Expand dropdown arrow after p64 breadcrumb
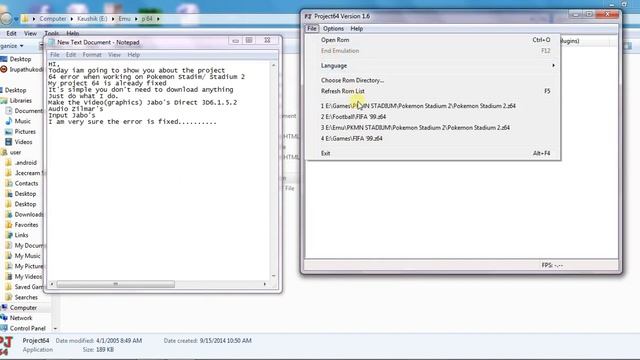The height and width of the screenshot is (360, 640). (x=158, y=19)
